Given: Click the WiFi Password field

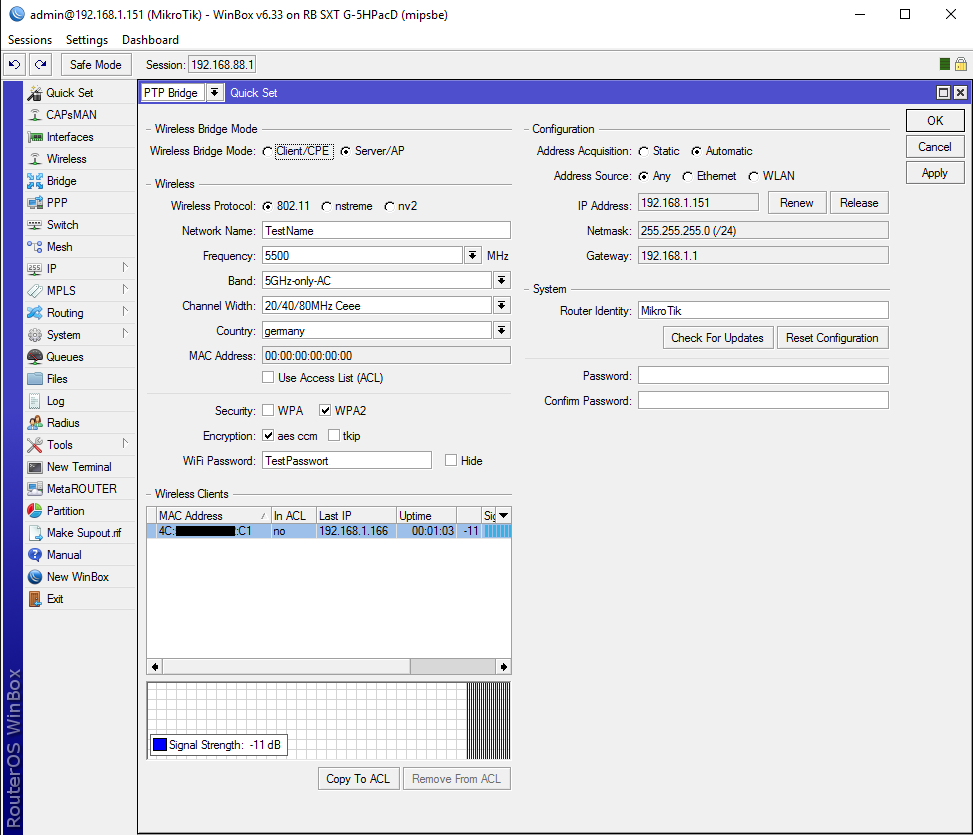Looking at the screenshot, I should (347, 460).
